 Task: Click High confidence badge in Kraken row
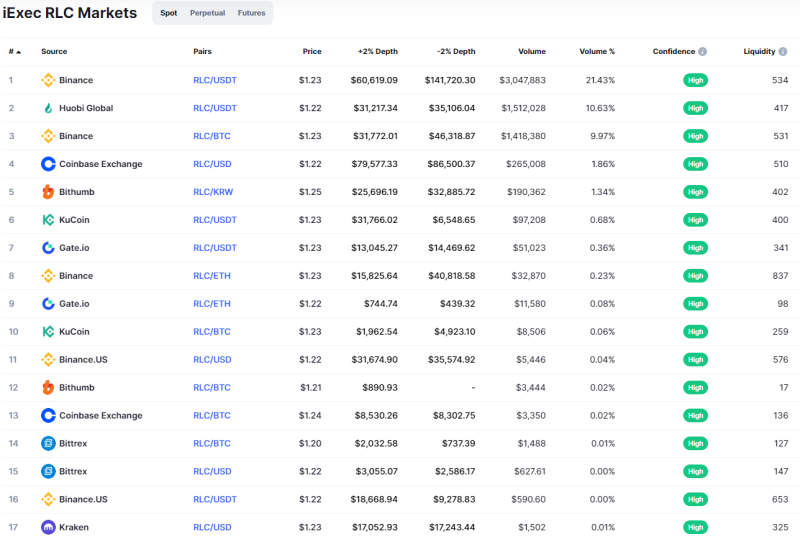(x=695, y=527)
